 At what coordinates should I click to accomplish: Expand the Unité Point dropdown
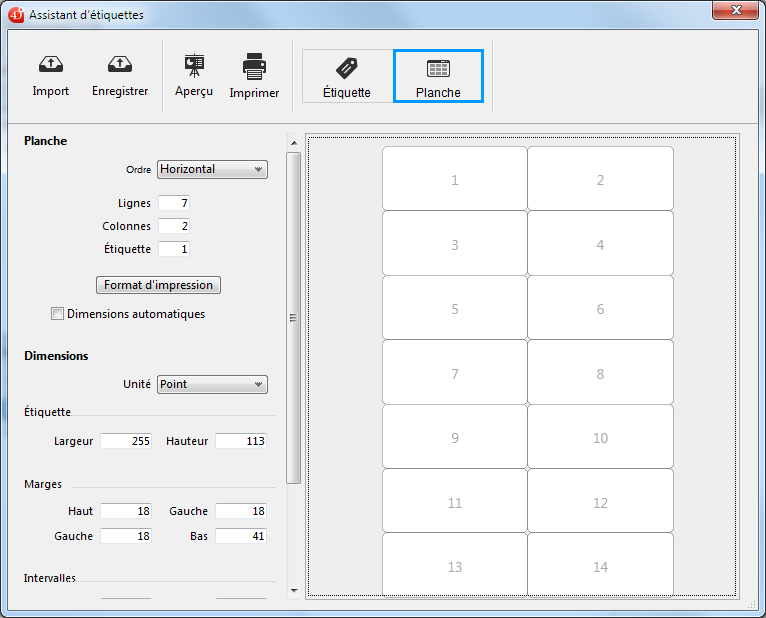pyautogui.click(x=212, y=384)
